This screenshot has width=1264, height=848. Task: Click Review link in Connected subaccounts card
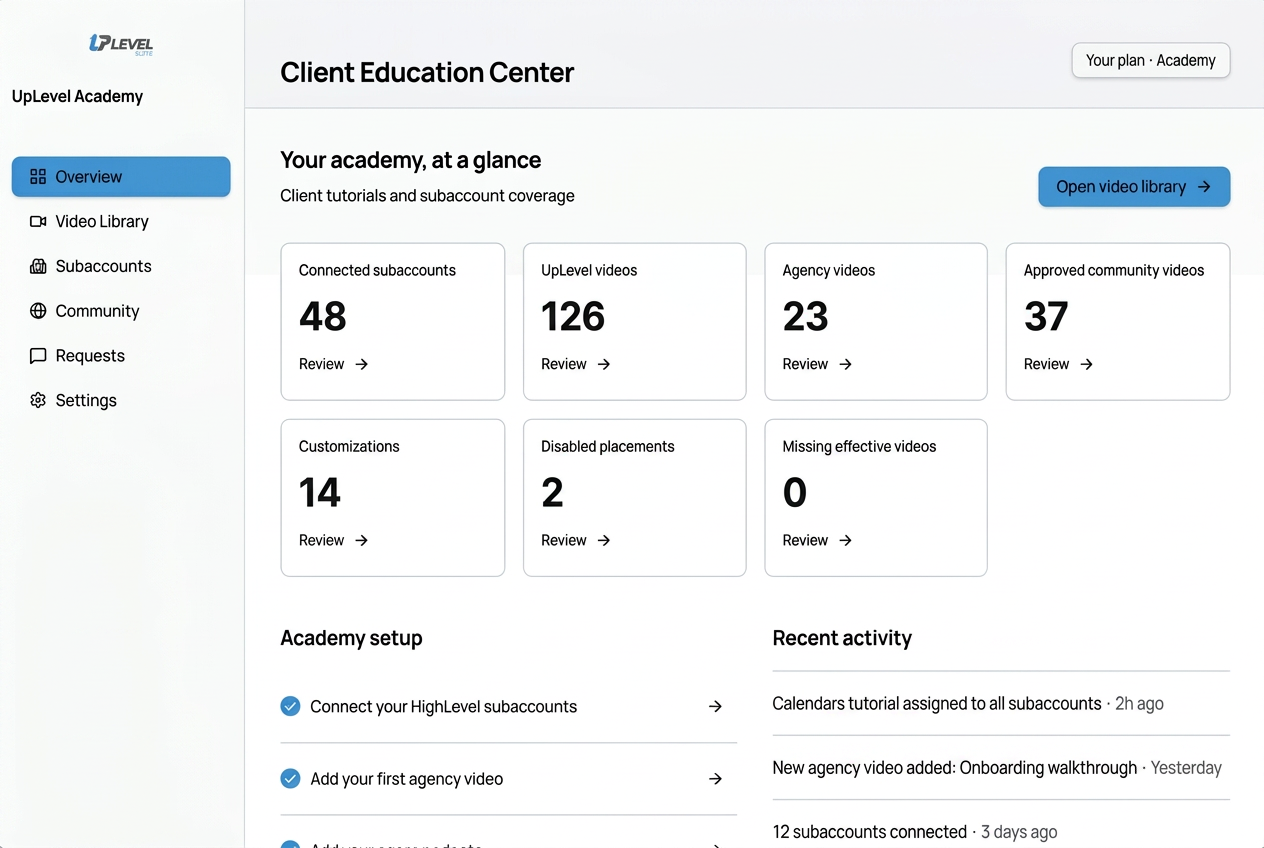tap(334, 364)
